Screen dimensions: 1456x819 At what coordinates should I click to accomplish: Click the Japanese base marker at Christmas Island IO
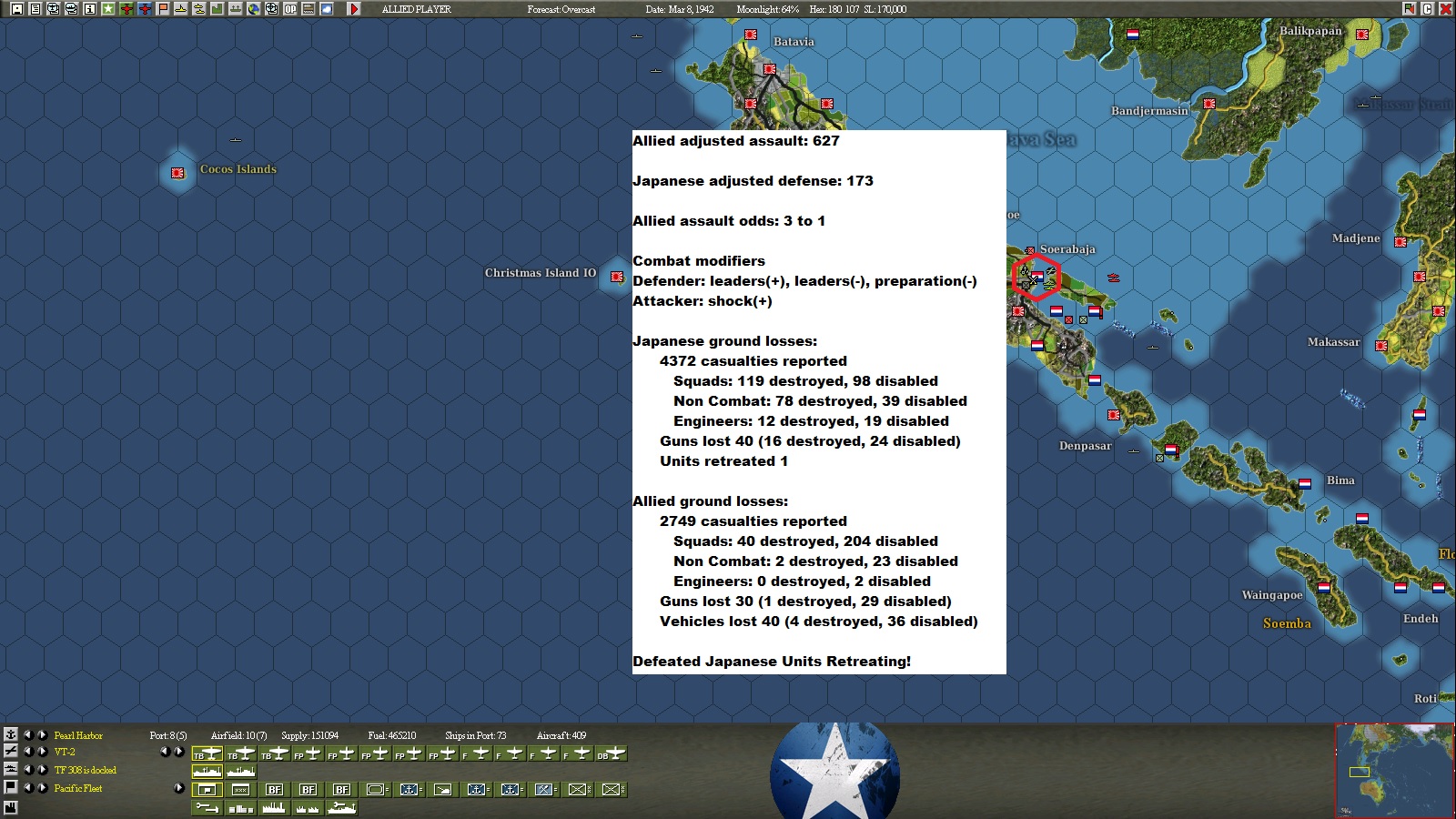617,277
